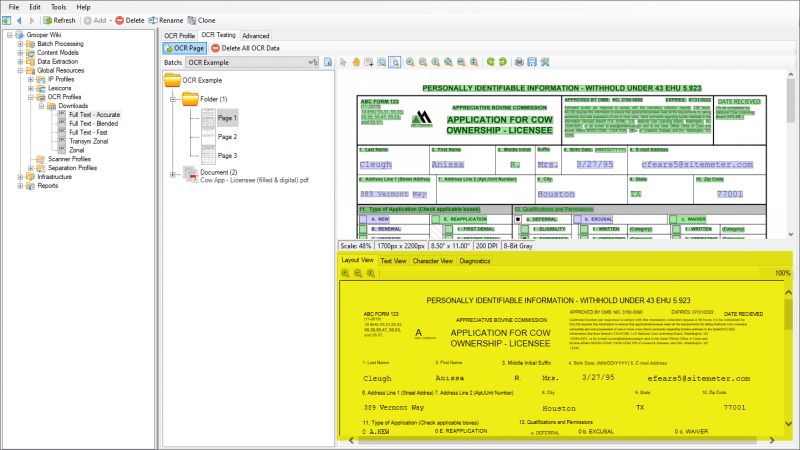
Task: Check the NEW application type checkbox
Action: pos(364,217)
